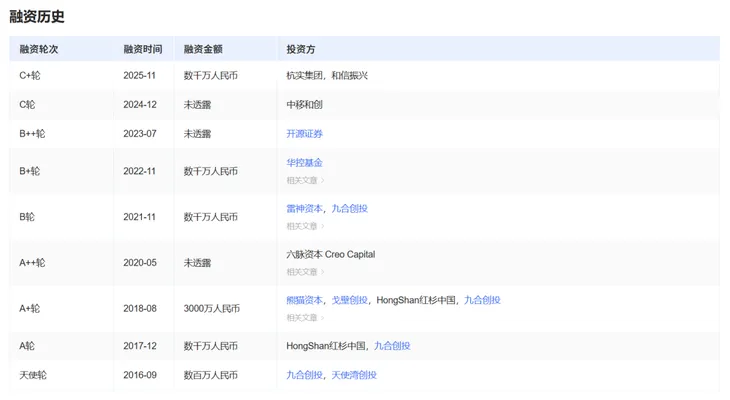Open the 天使湾创投 investor link
This screenshot has height=400, width=730.
point(354,375)
